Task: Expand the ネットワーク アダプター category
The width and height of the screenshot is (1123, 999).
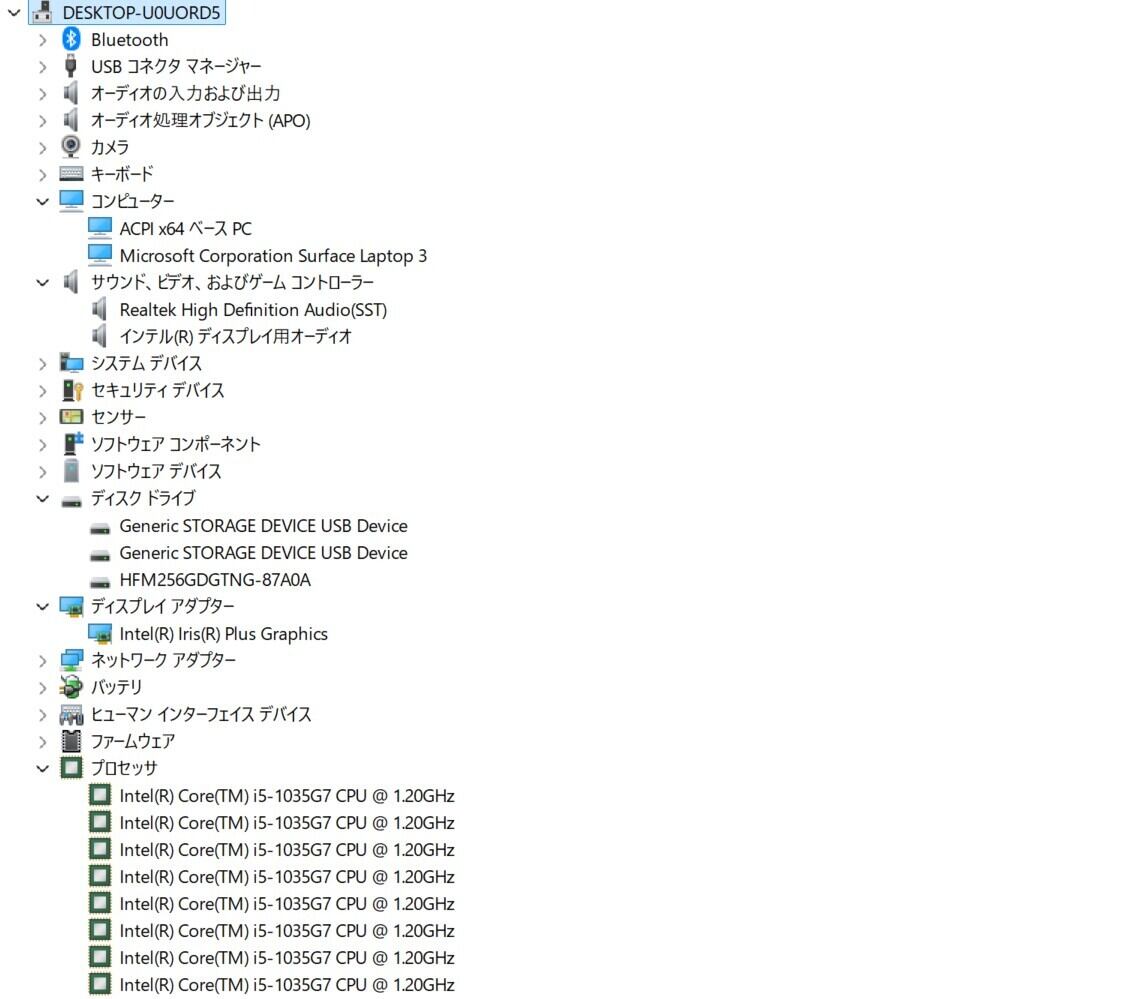Action: (42, 661)
